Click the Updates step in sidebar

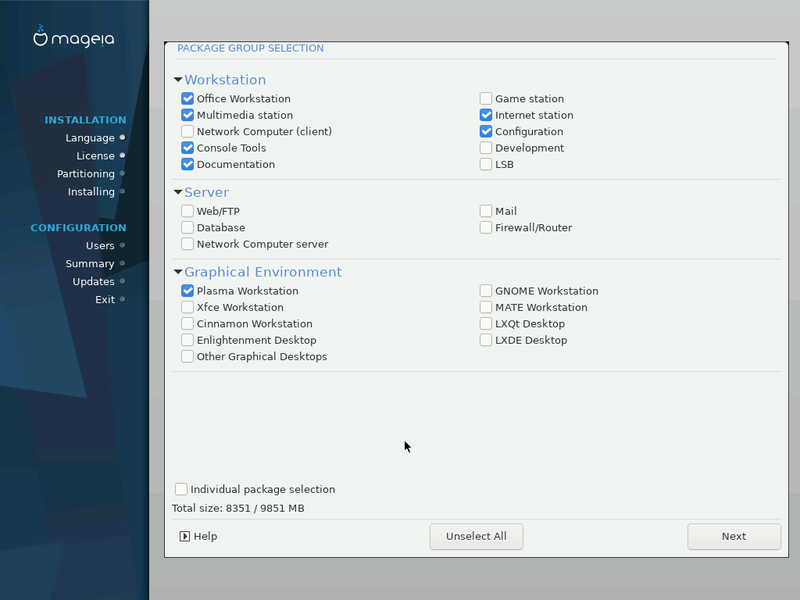[x=93, y=282]
